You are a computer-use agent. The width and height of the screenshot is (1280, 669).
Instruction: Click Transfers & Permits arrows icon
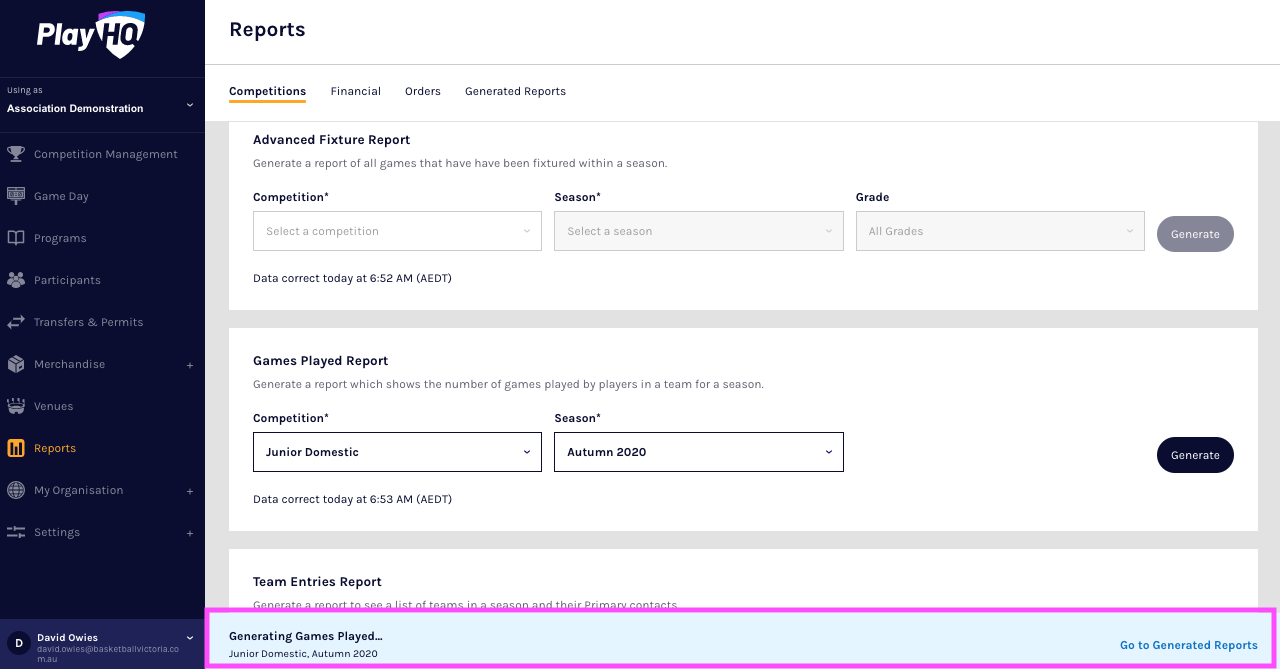pos(16,322)
